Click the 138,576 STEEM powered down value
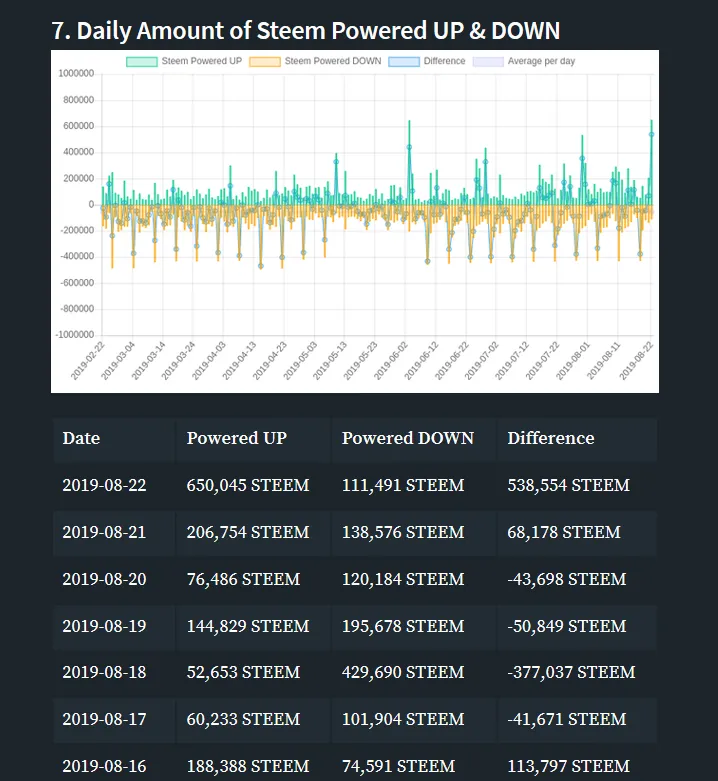The height and width of the screenshot is (781, 718). click(403, 532)
